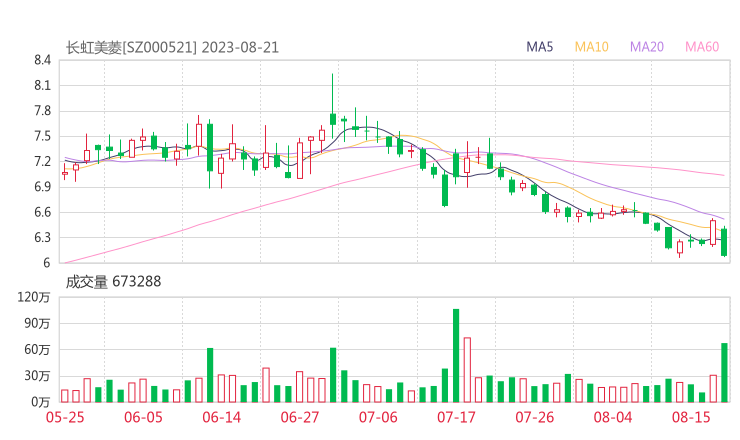Click the MA5 legend label
740x440 pixels.
click(x=539, y=47)
